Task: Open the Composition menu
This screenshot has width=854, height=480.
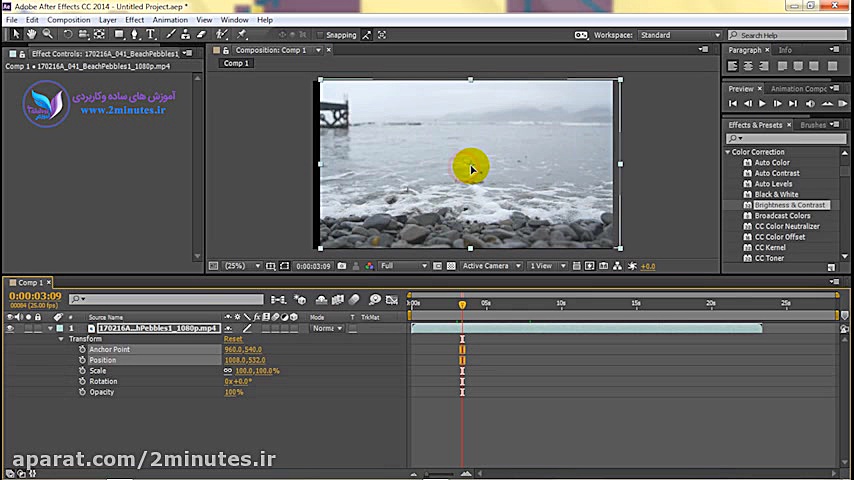Action: click(68, 20)
